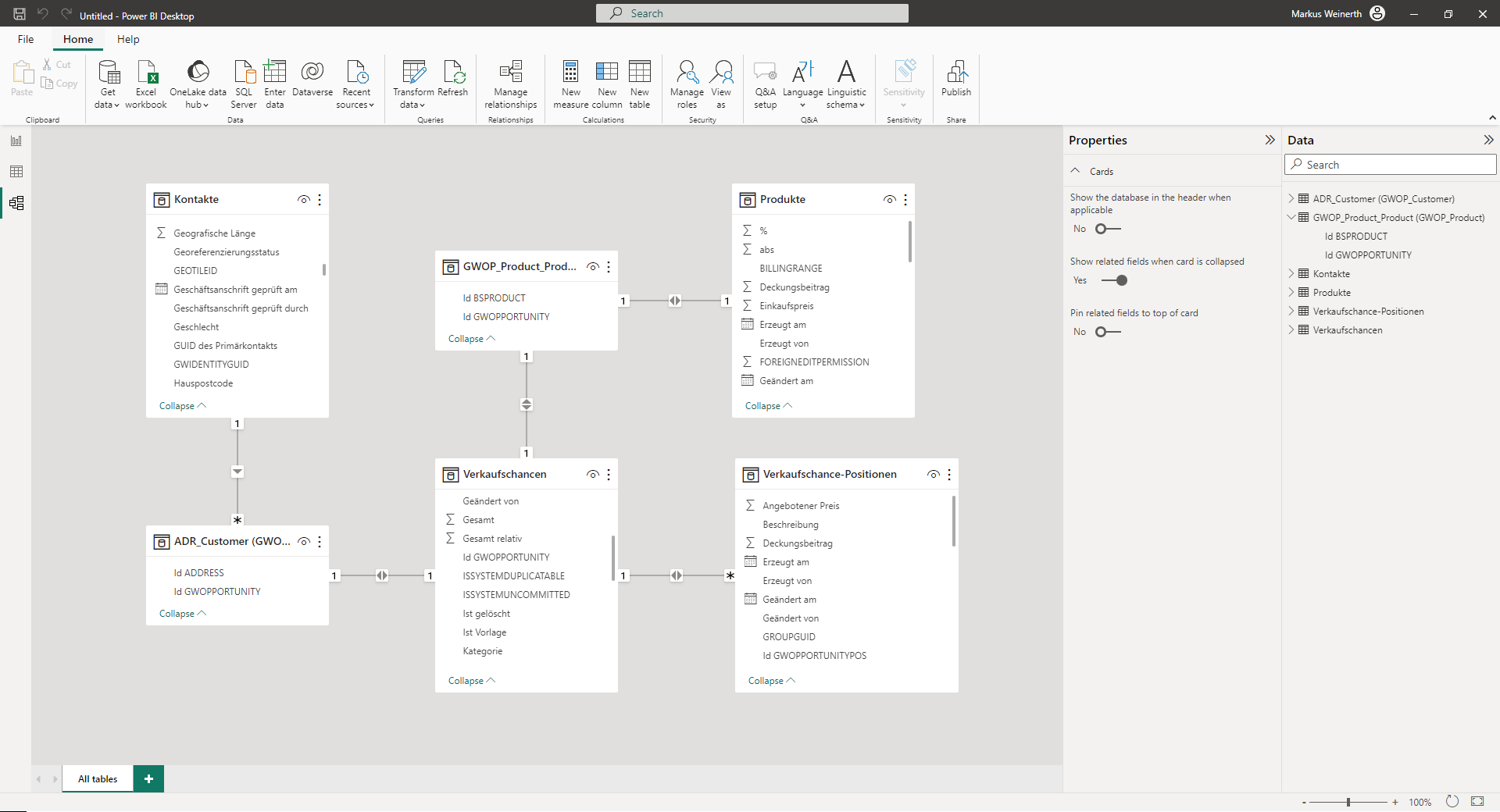Toggle Show related fields when collapsed
The height and width of the screenshot is (812, 1500).
pyautogui.click(x=1115, y=280)
